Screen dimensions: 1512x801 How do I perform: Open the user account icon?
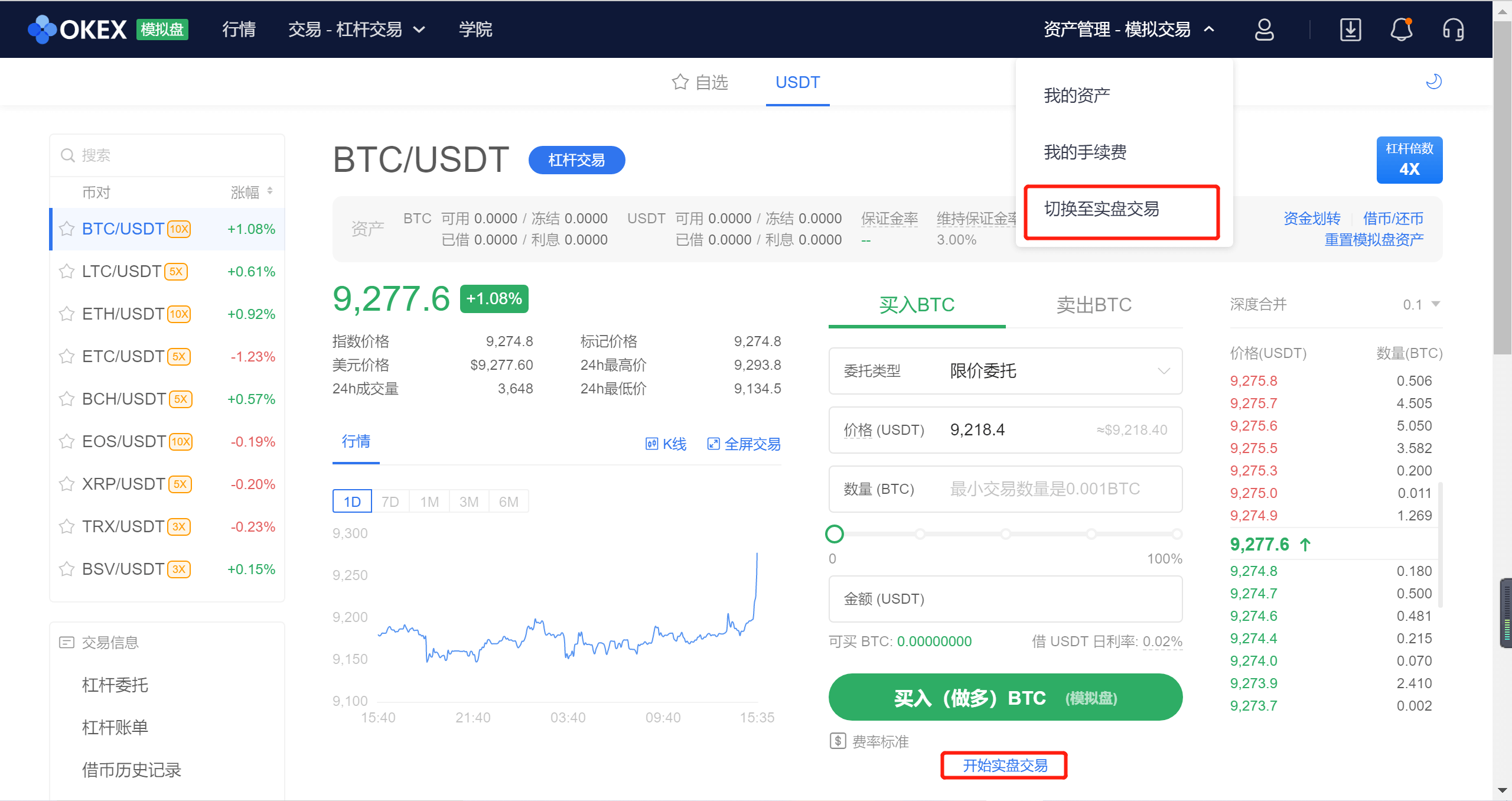[x=1264, y=30]
